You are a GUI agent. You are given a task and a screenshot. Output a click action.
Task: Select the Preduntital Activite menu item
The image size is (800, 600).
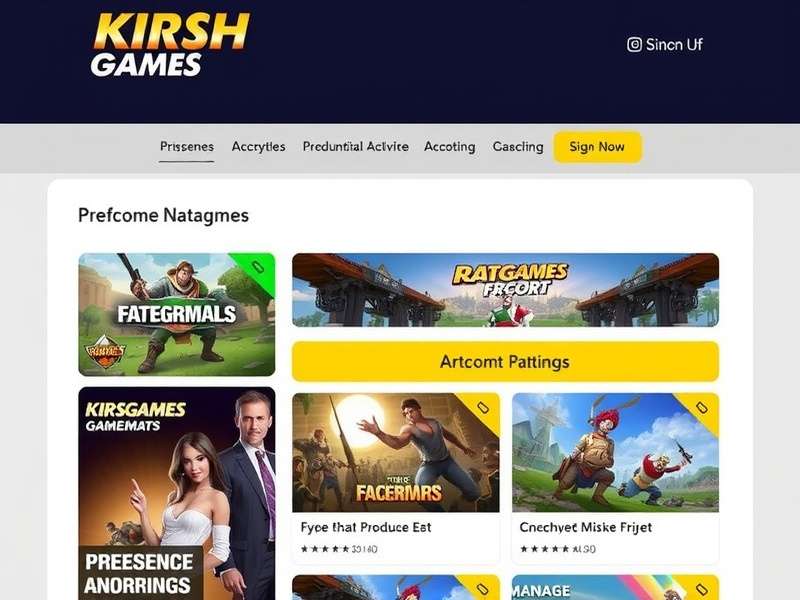tap(356, 146)
